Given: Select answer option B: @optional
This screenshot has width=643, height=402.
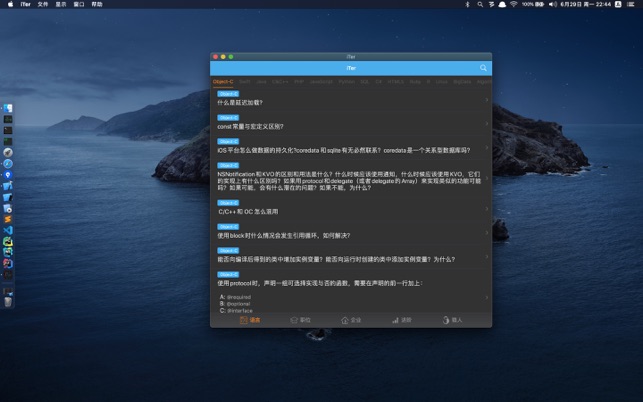Looking at the screenshot, I should pos(235,304).
